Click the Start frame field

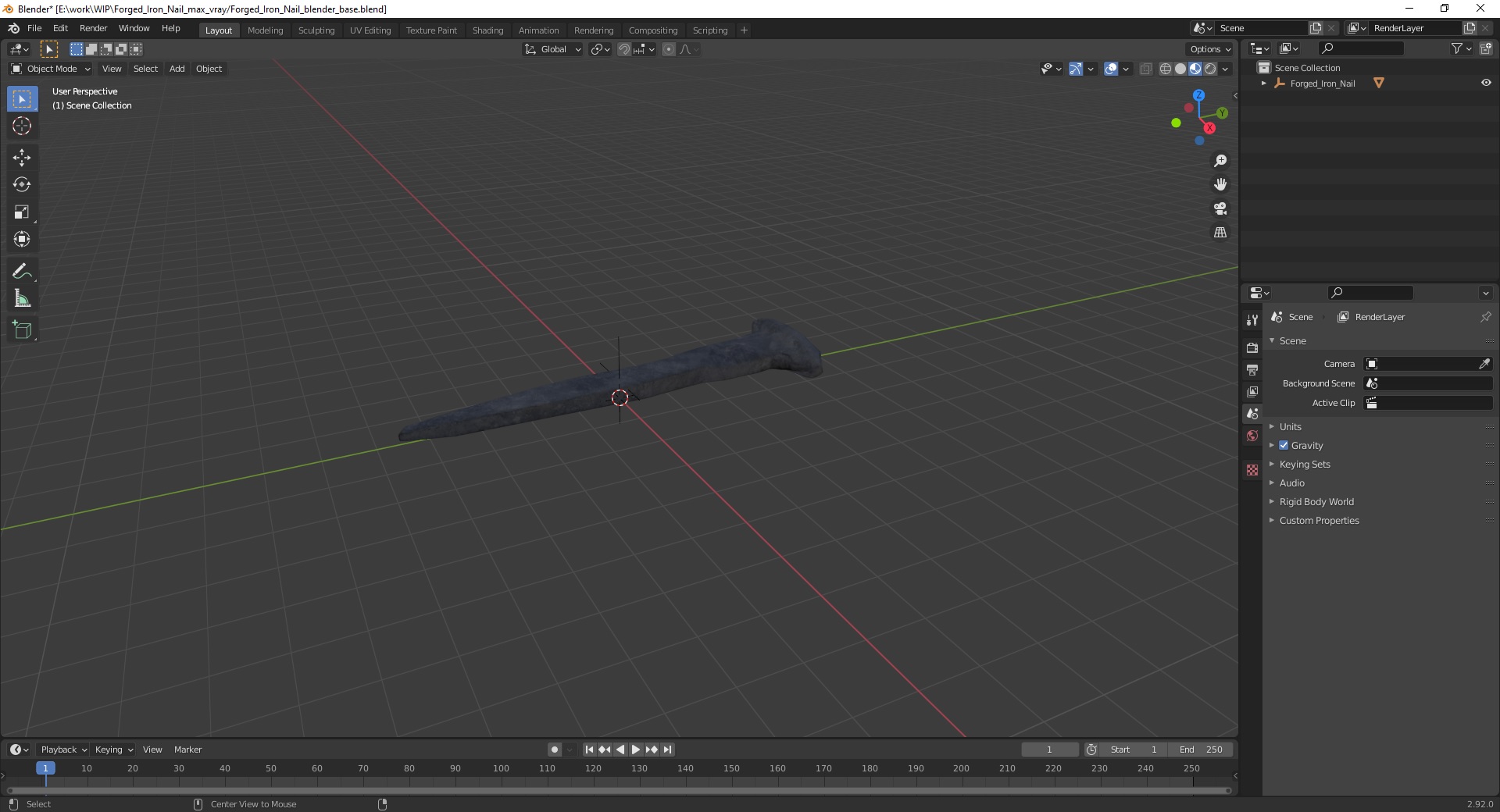click(x=1134, y=750)
